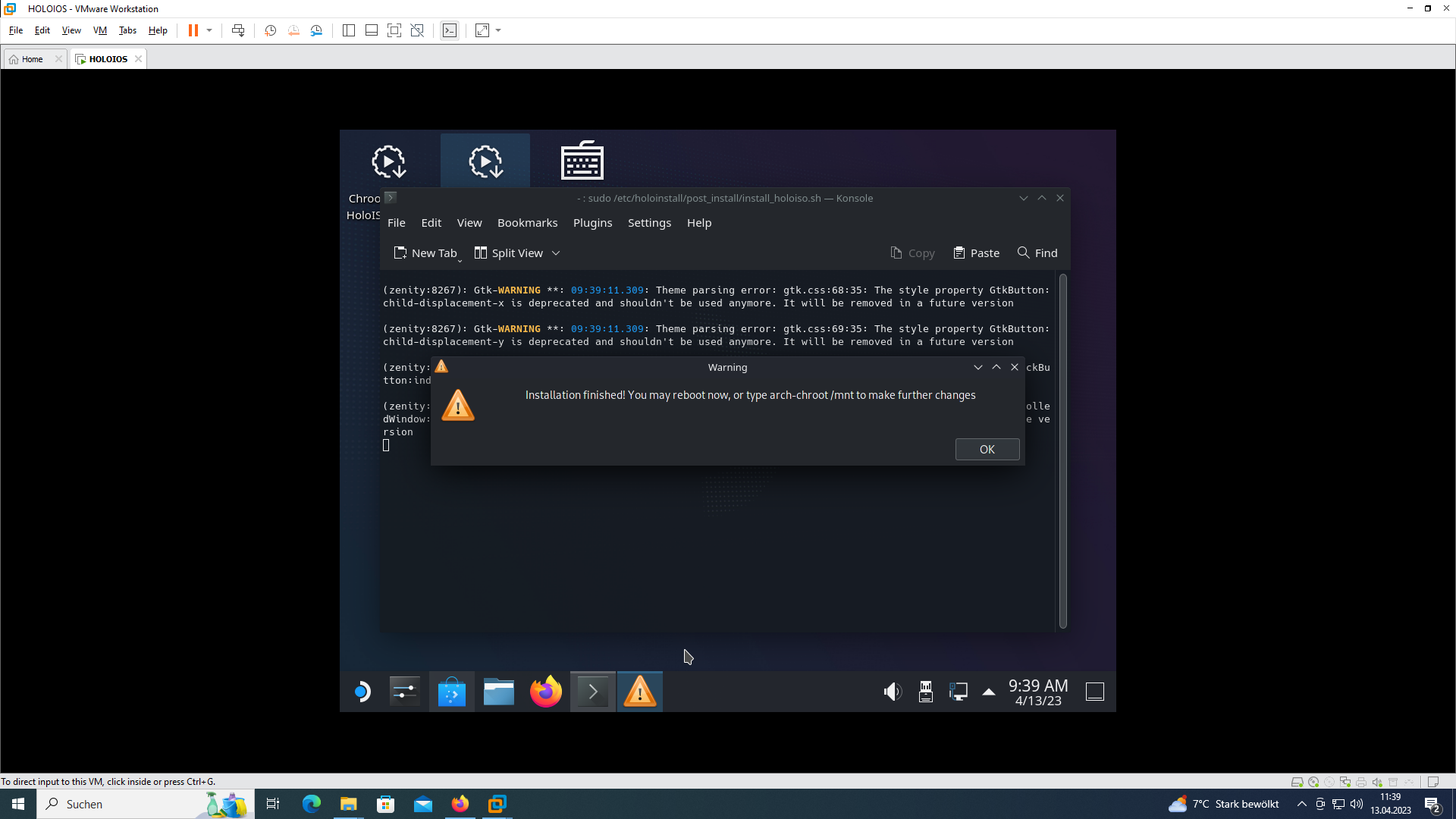This screenshot has height=819, width=1456.
Task: Suspend the virtual machine
Action: 194,30
